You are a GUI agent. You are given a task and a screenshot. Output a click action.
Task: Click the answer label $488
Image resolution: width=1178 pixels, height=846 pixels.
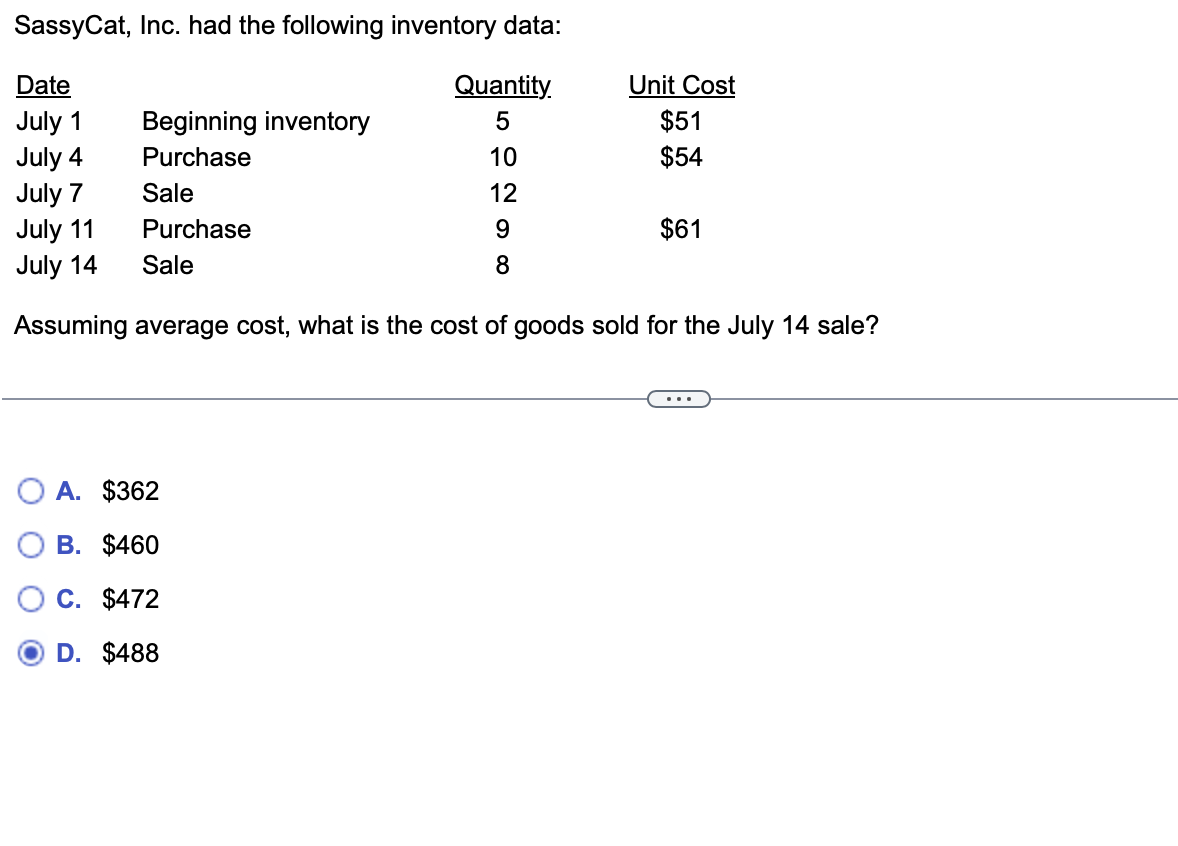[x=131, y=652]
